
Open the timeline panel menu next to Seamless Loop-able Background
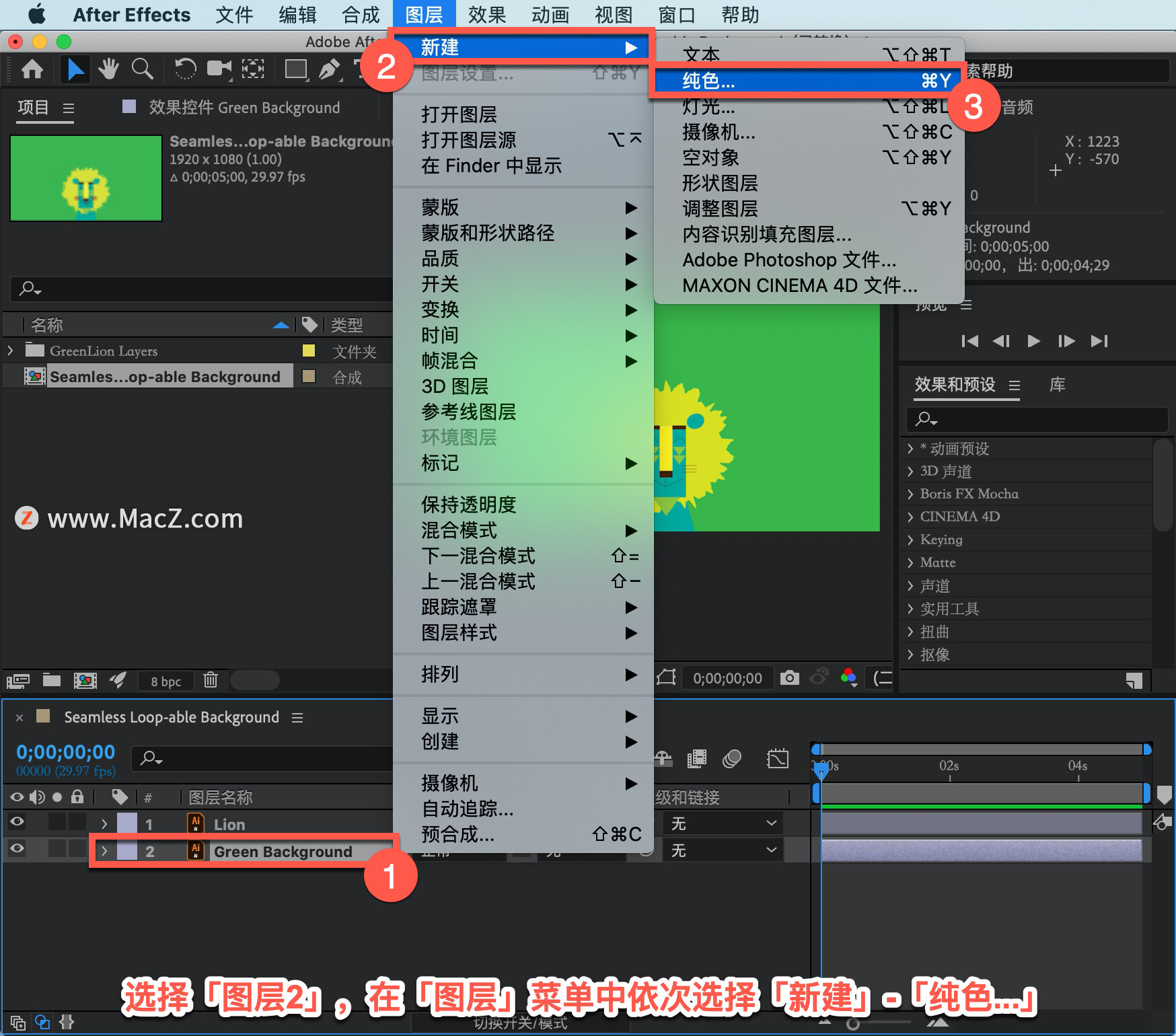coord(297,718)
